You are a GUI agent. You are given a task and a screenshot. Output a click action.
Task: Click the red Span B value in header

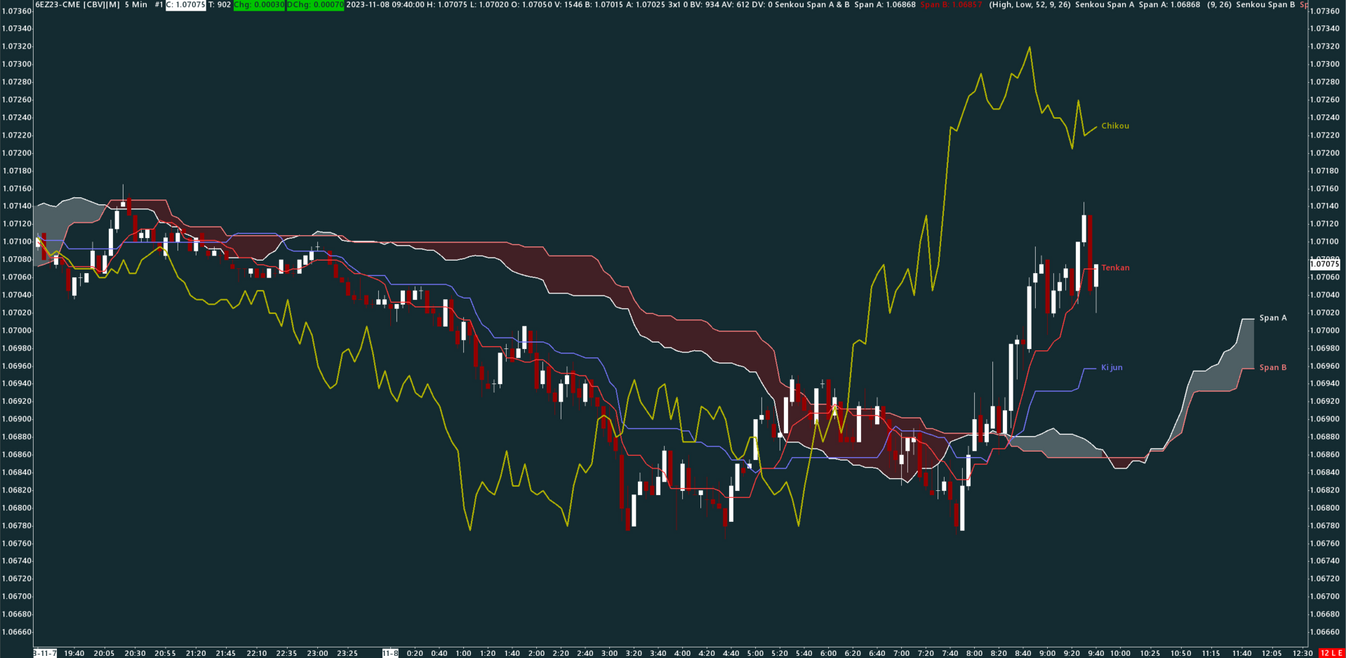(950, 5)
